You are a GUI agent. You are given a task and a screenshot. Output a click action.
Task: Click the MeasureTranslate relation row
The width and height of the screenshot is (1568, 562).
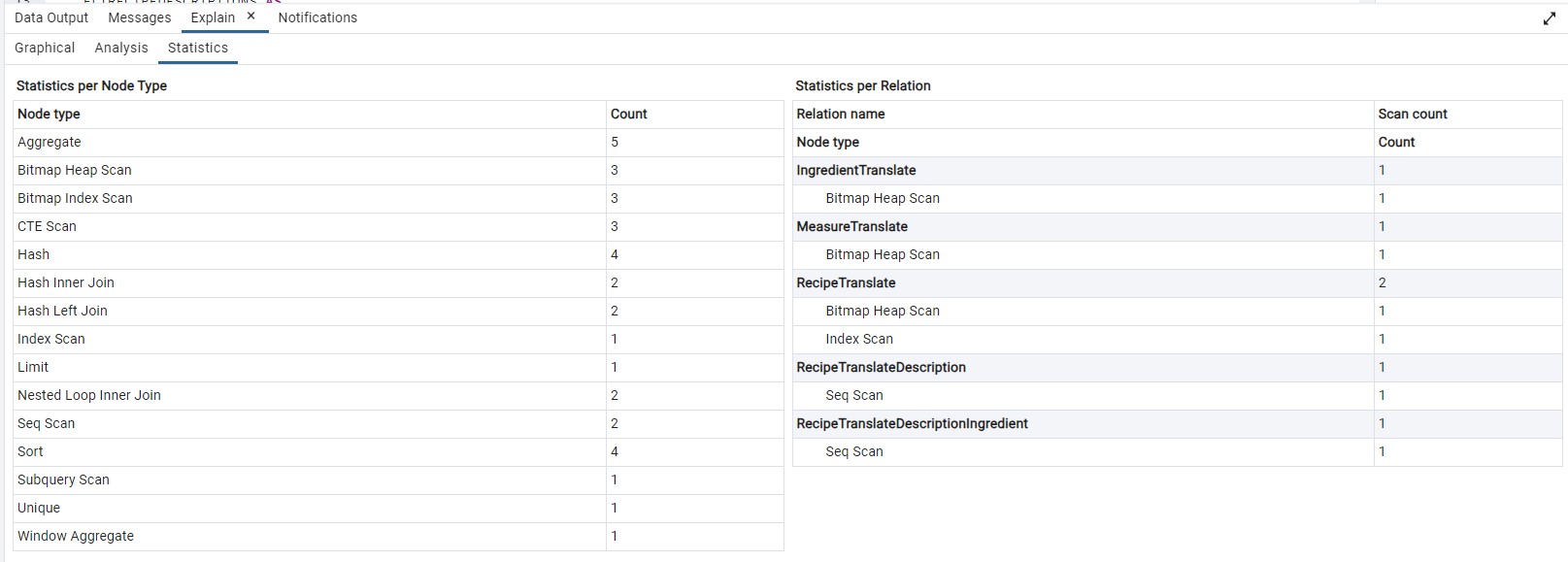coord(852,226)
